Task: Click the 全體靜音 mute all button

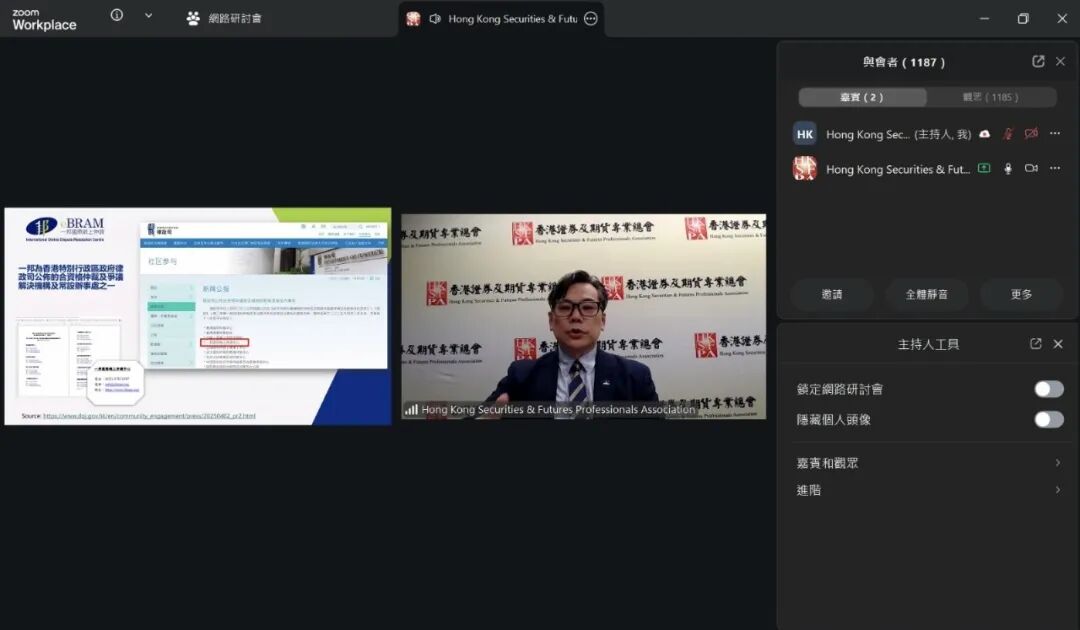Action: 926,294
